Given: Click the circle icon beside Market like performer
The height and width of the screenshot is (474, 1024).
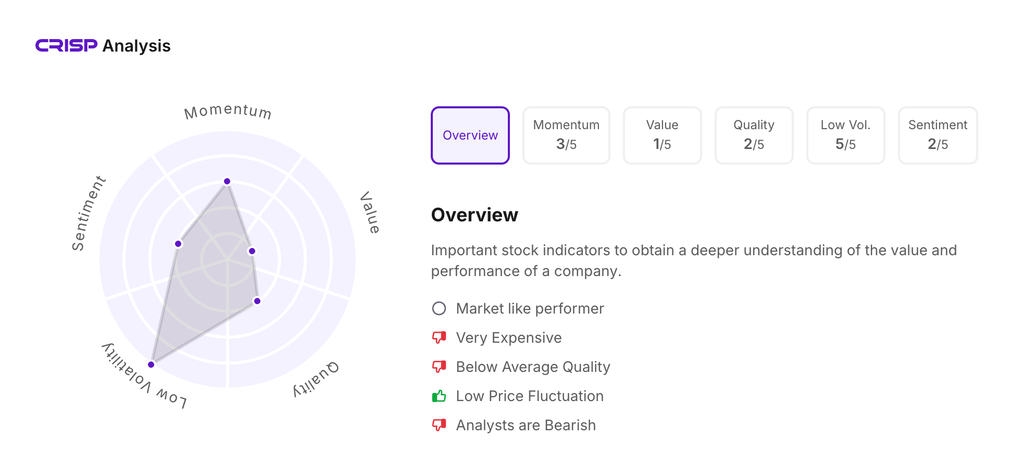Looking at the screenshot, I should pyautogui.click(x=439, y=309).
